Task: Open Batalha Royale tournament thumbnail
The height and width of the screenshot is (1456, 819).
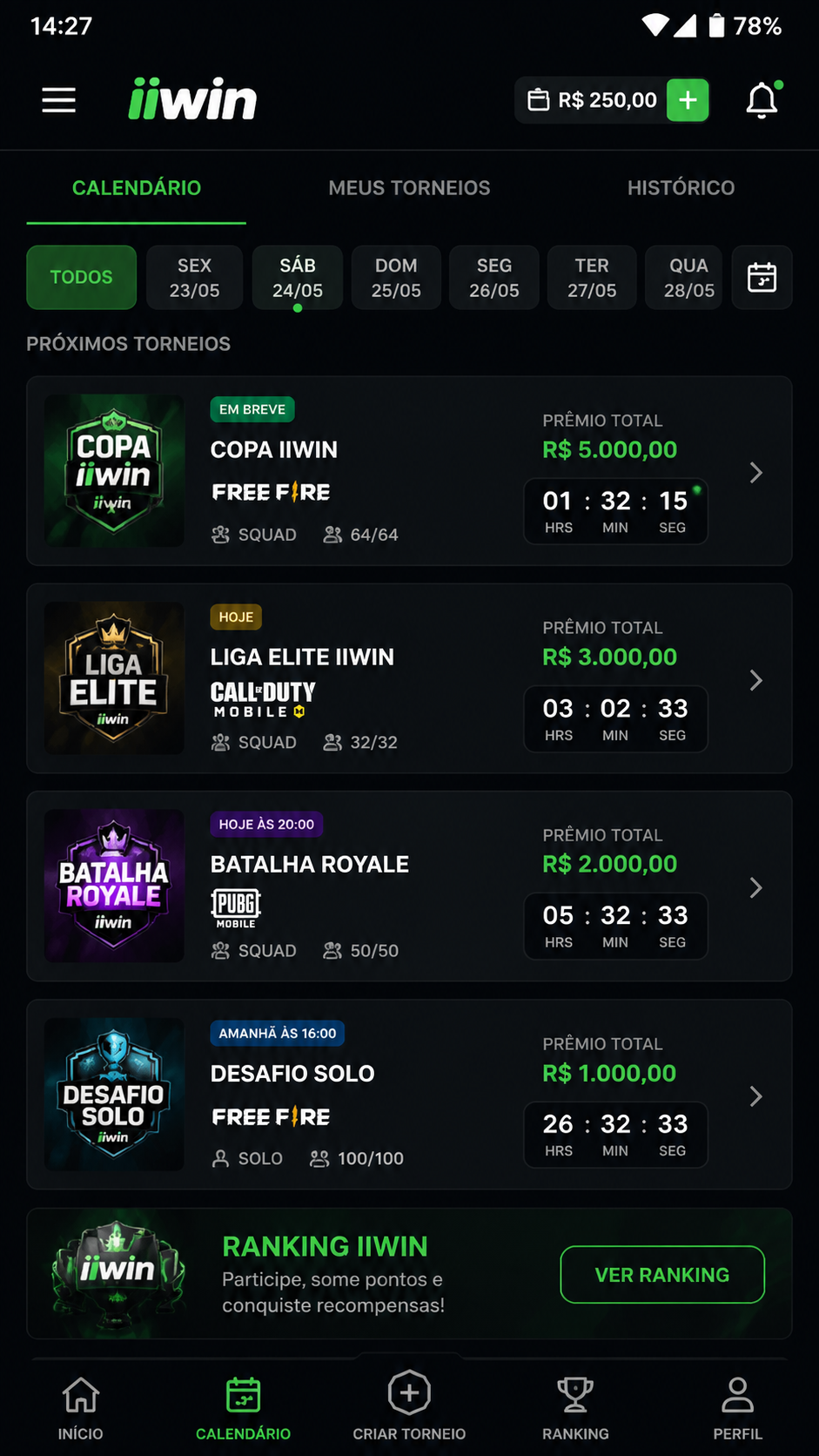Action: click(x=114, y=886)
